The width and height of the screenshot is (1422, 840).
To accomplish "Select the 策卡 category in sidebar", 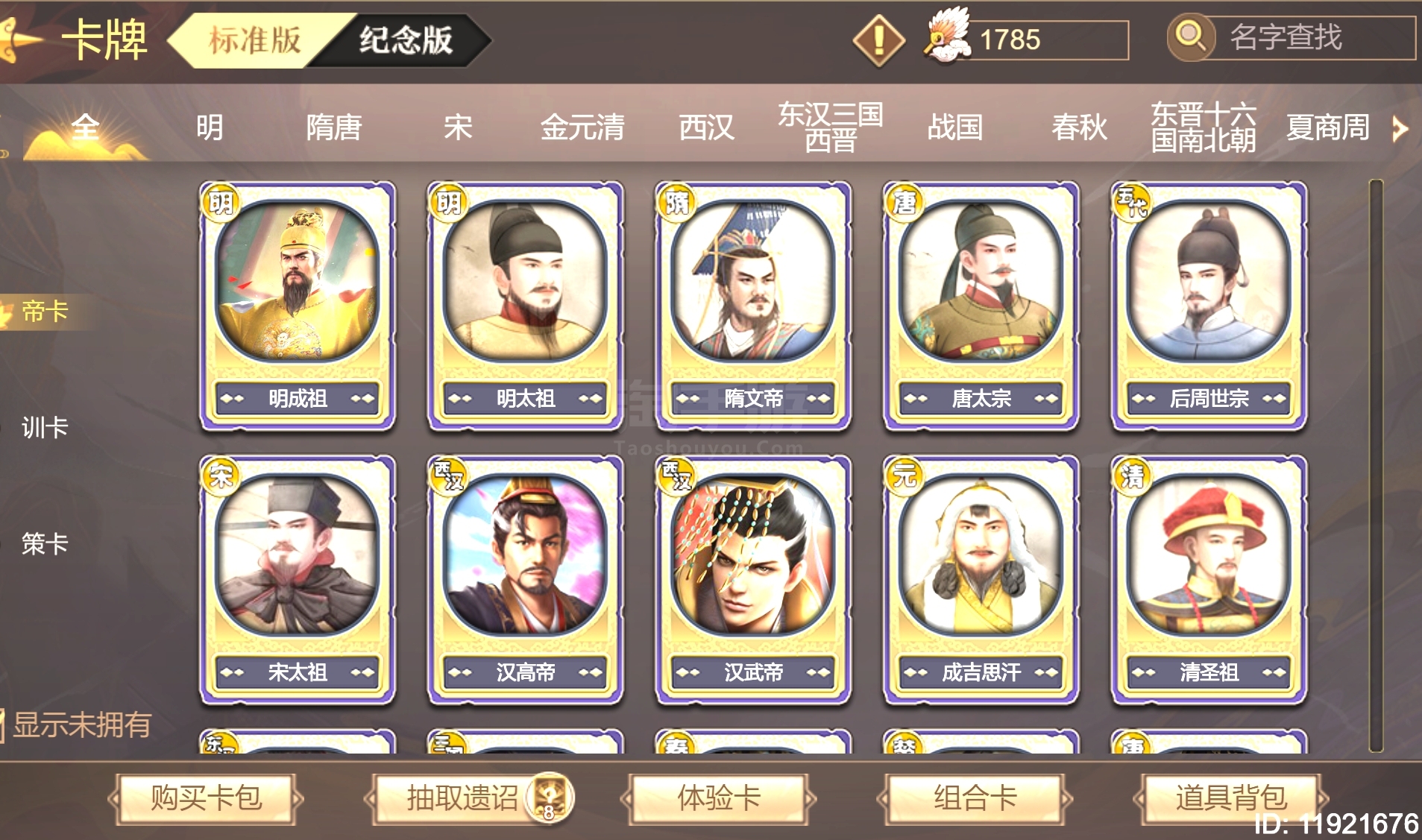I will pyautogui.click(x=45, y=544).
